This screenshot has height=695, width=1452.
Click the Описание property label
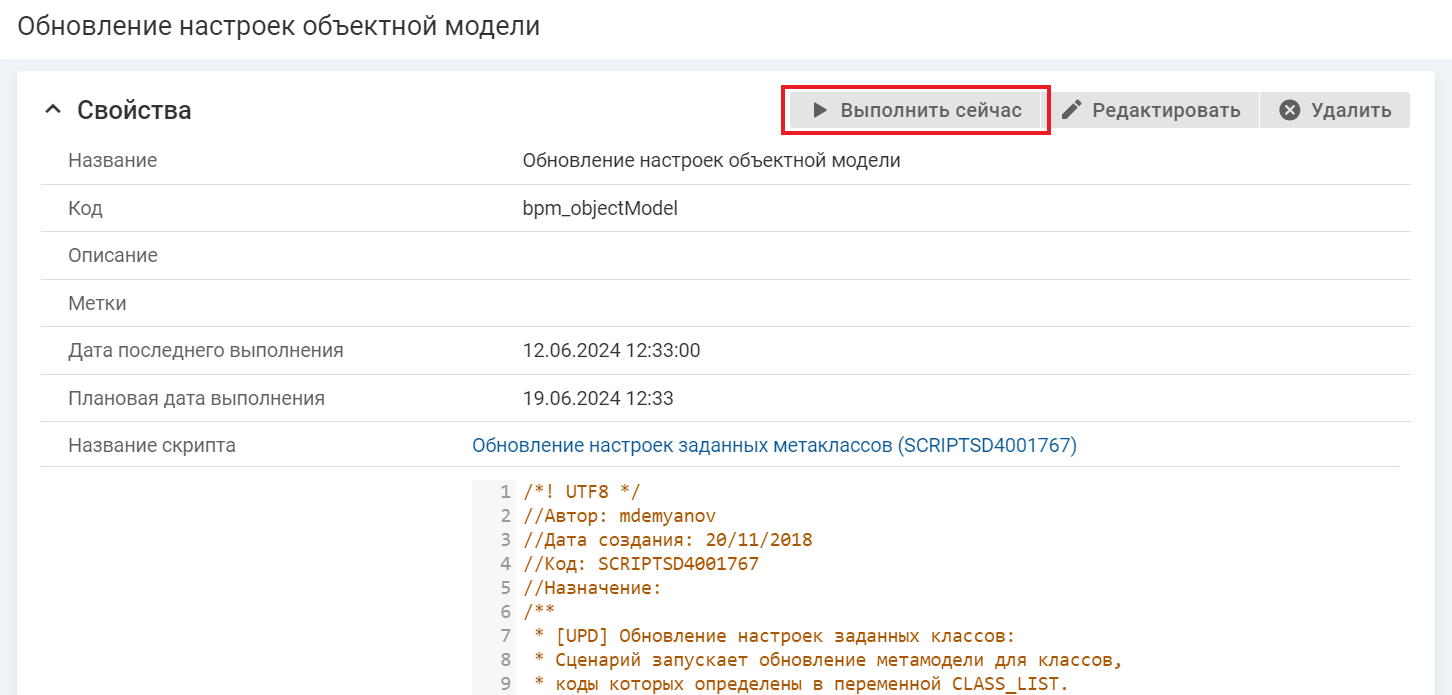click(x=113, y=255)
